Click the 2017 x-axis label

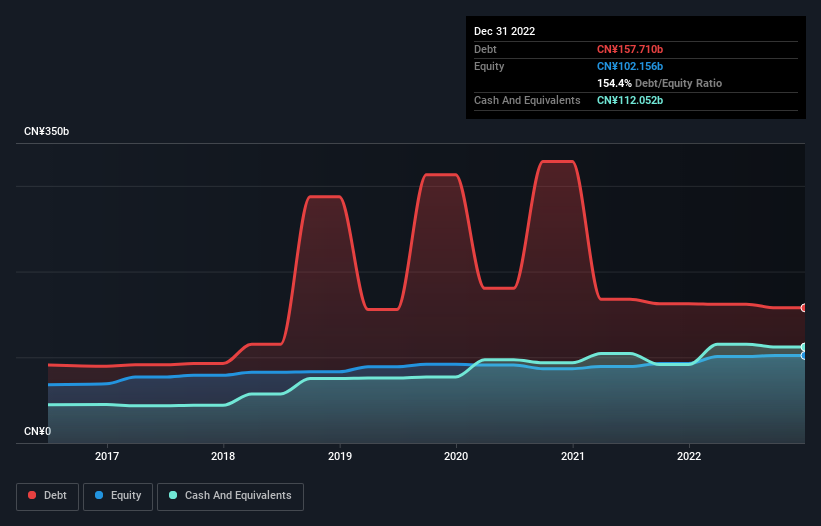click(x=107, y=456)
